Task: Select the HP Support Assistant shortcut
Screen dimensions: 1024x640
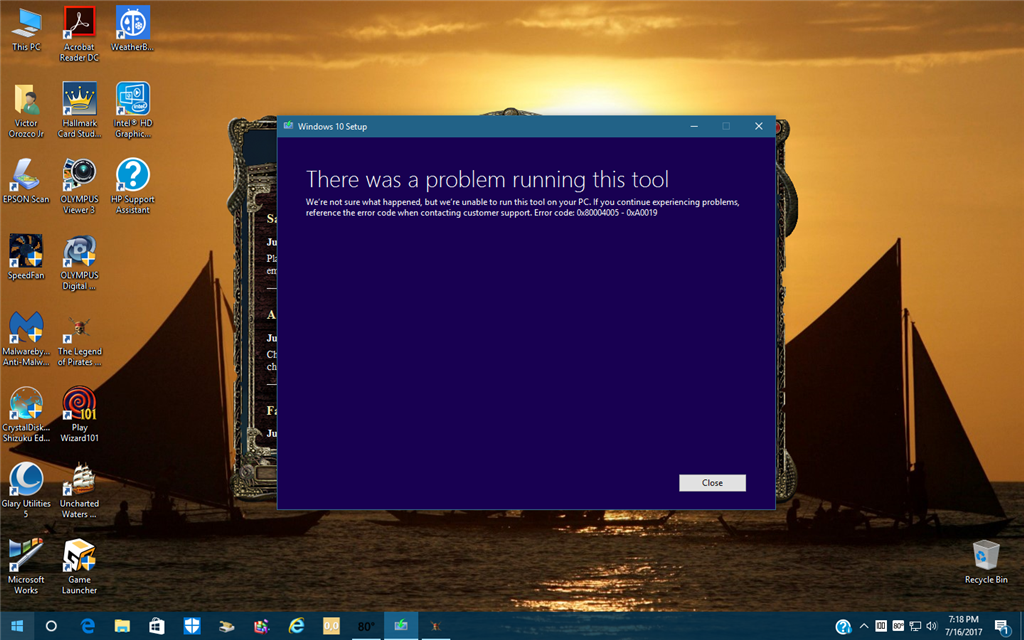Action: point(133,186)
